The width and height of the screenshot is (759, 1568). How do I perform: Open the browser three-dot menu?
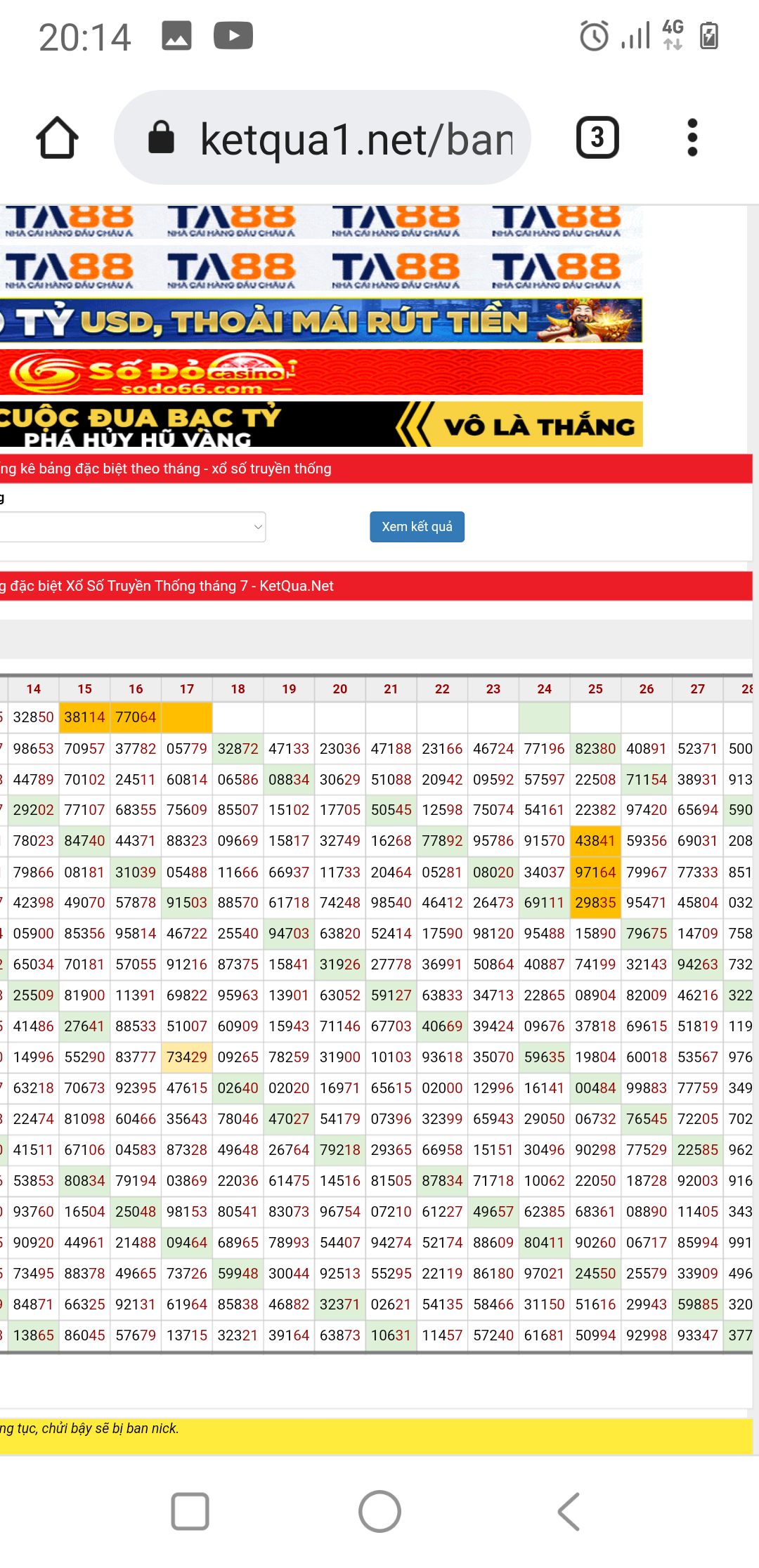pyautogui.click(x=692, y=138)
